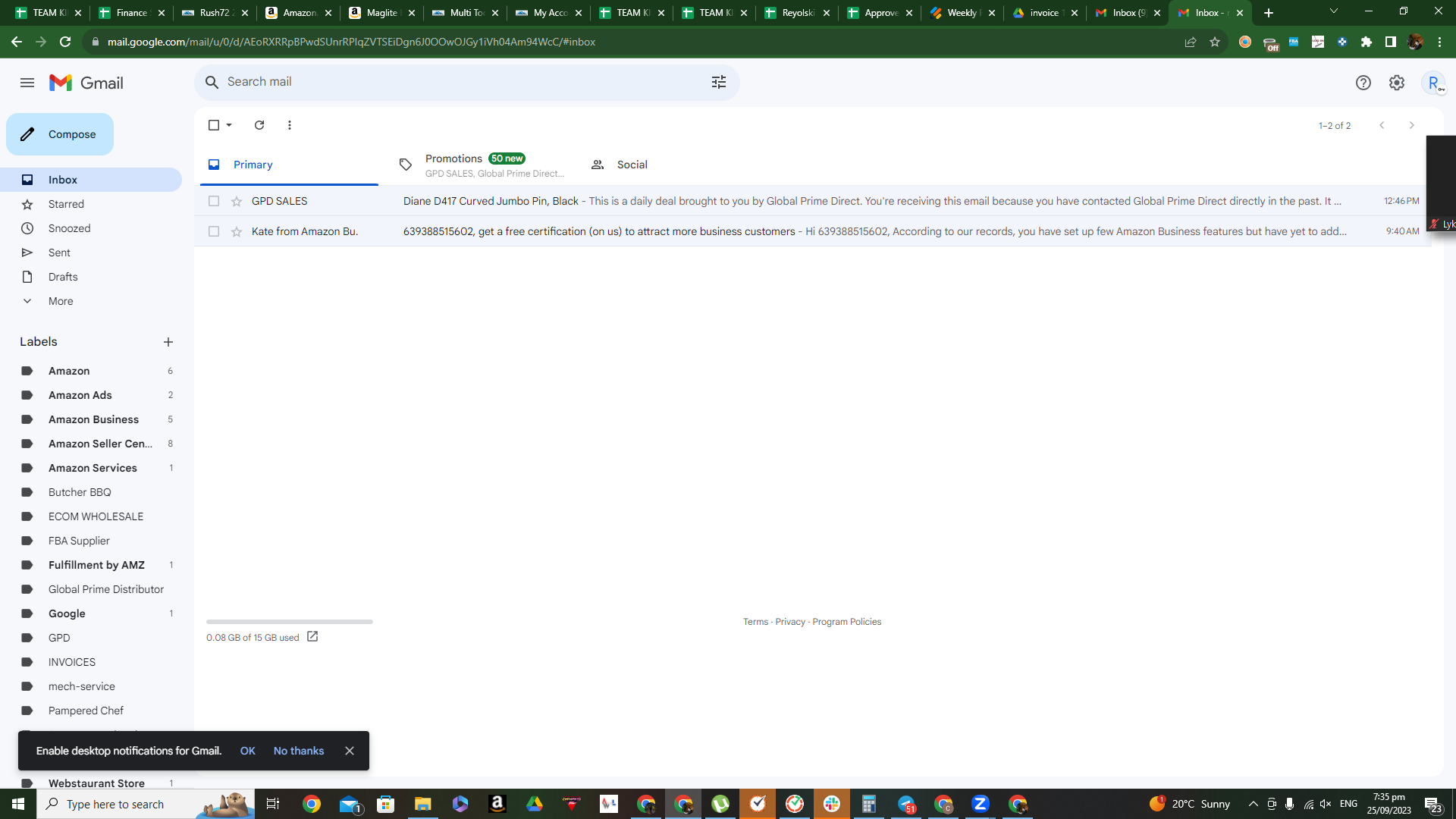Bookmark this page star icon
The image size is (1456, 819).
(1215, 42)
